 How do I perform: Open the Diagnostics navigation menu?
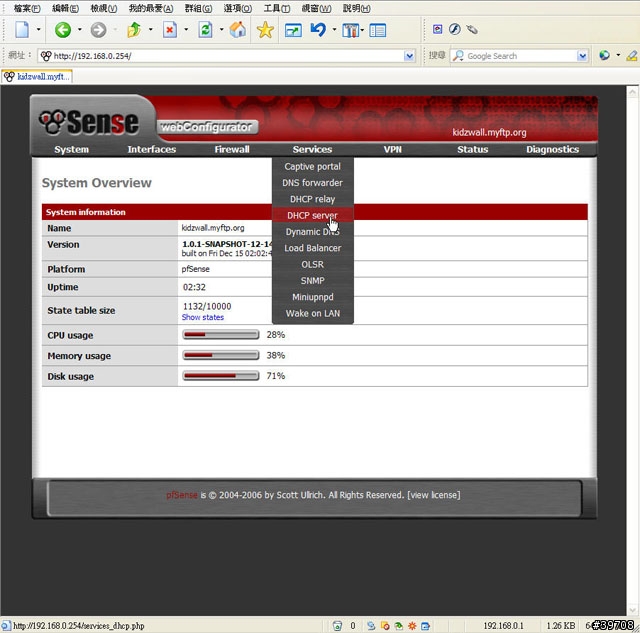point(552,149)
